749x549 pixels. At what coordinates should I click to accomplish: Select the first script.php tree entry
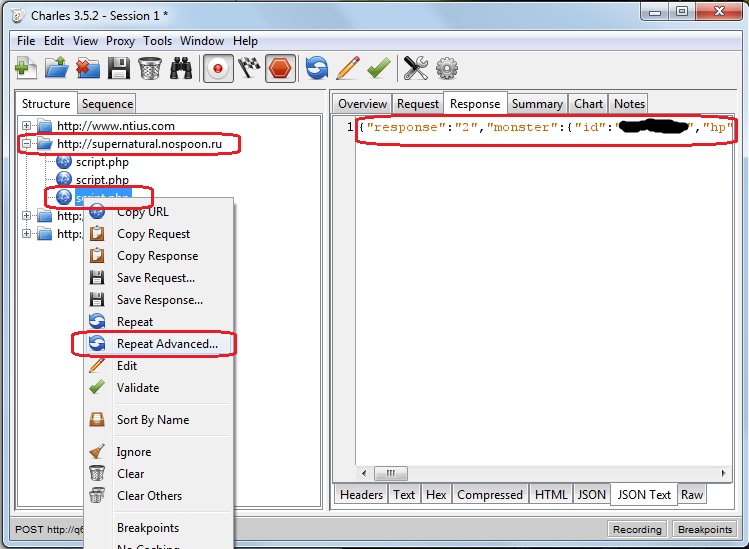pyautogui.click(x=102, y=162)
